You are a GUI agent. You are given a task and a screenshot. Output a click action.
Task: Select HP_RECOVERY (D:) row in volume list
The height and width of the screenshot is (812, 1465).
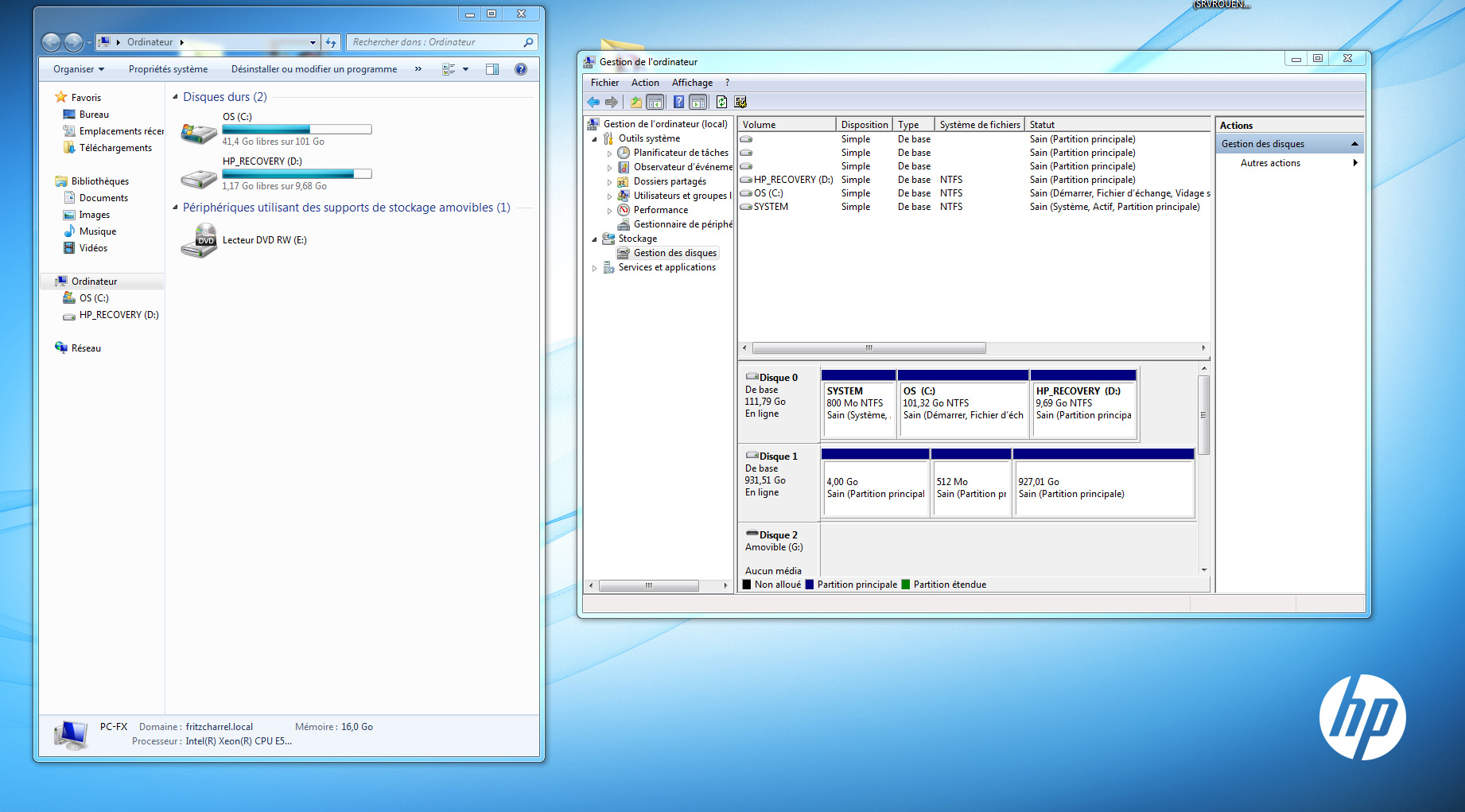click(x=974, y=180)
